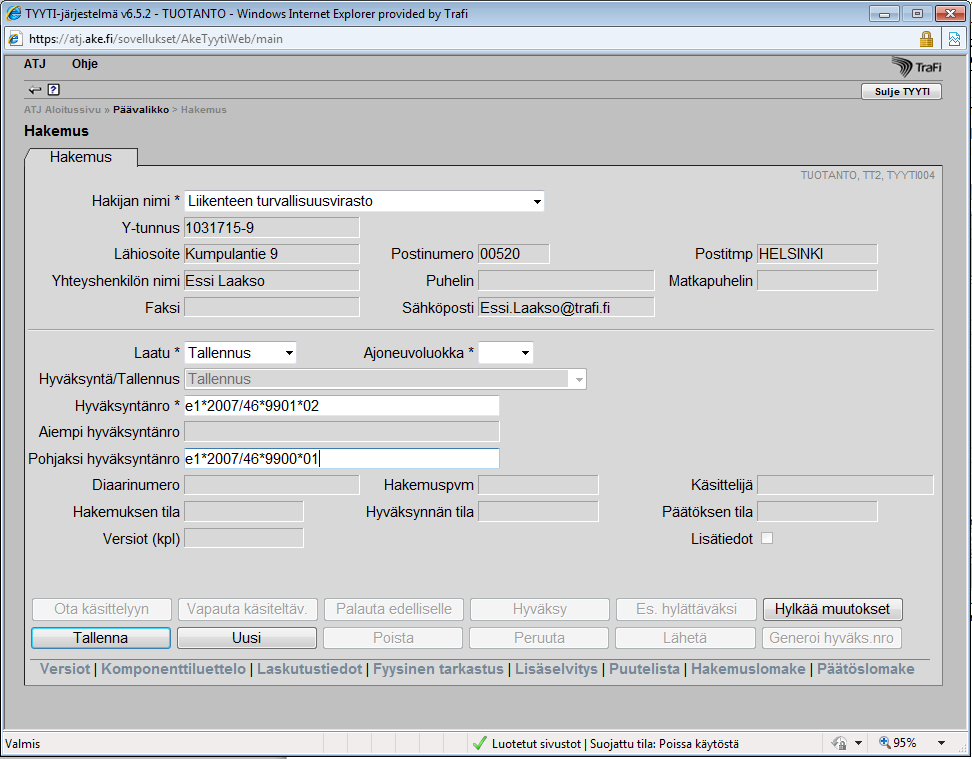Click the Matkapuhelin field

817,281
